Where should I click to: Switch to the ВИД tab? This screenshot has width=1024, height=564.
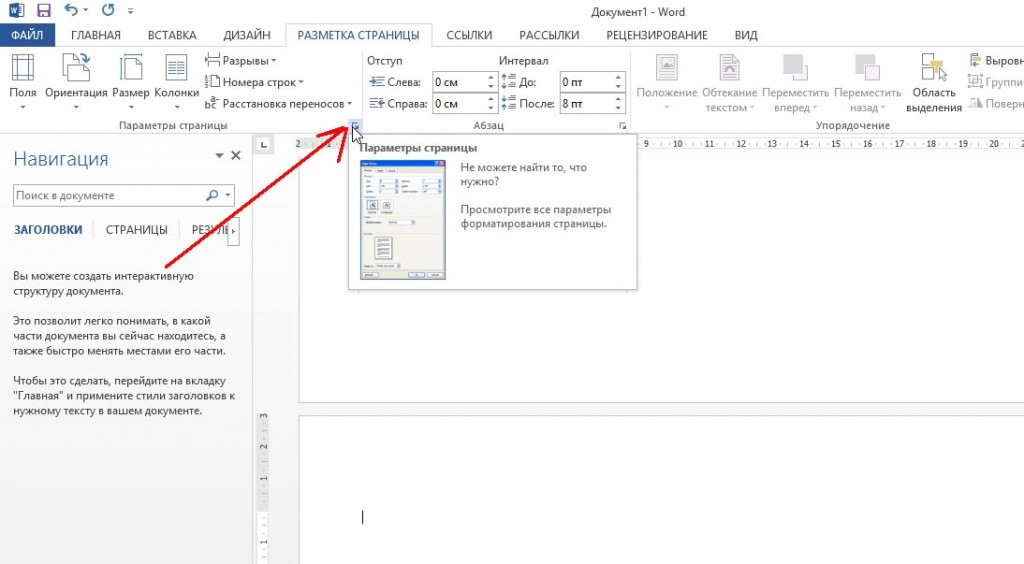pyautogui.click(x=746, y=35)
